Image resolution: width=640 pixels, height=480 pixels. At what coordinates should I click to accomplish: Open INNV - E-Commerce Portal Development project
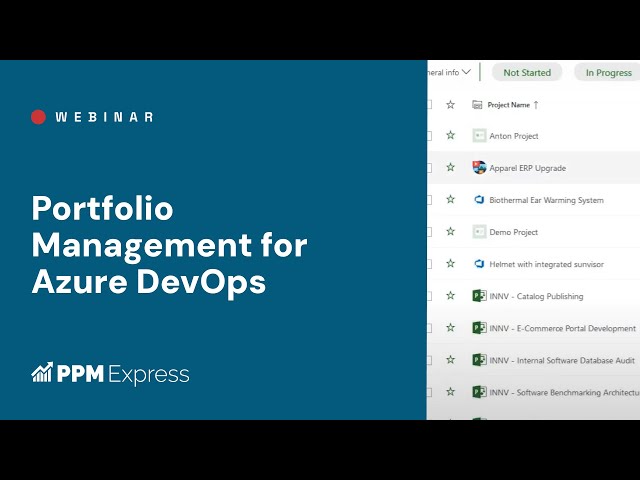pos(562,328)
